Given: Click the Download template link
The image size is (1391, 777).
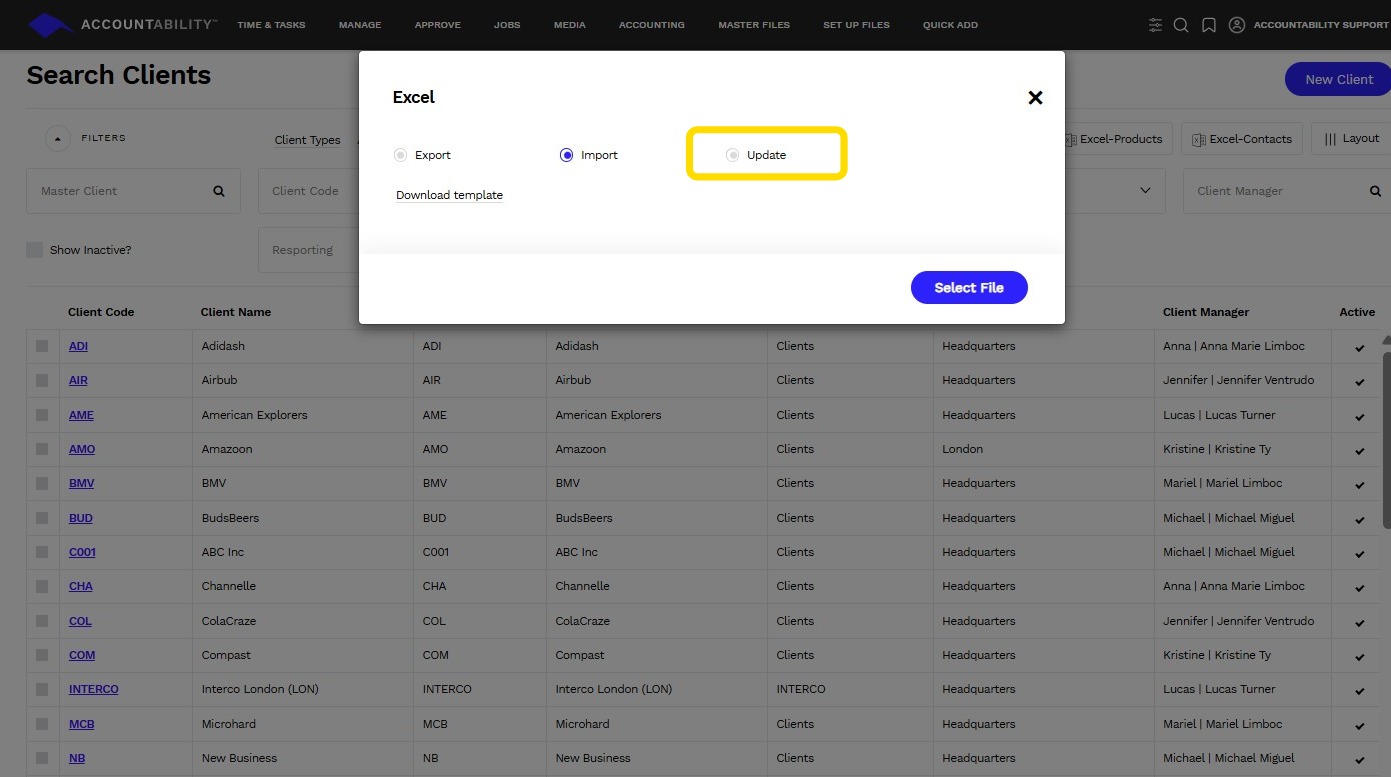Looking at the screenshot, I should [449, 195].
